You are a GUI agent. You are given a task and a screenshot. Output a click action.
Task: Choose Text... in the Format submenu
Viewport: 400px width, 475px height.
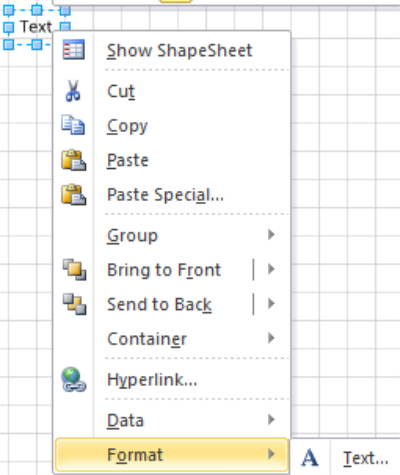[x=366, y=458]
